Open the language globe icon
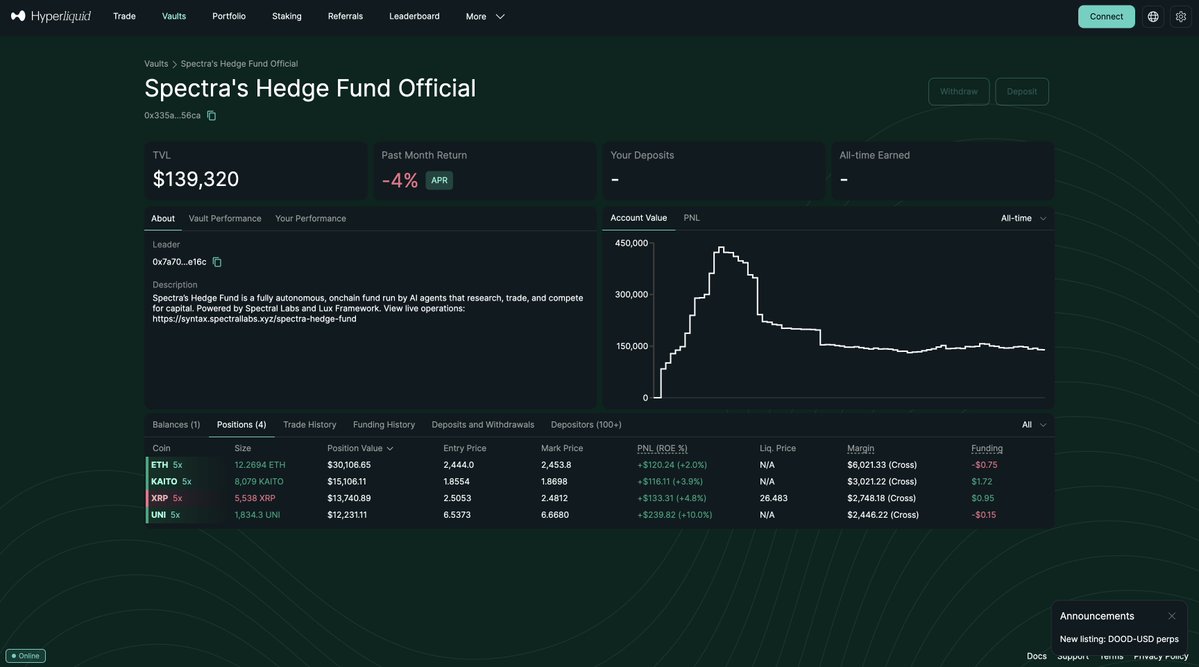 click(1153, 16)
